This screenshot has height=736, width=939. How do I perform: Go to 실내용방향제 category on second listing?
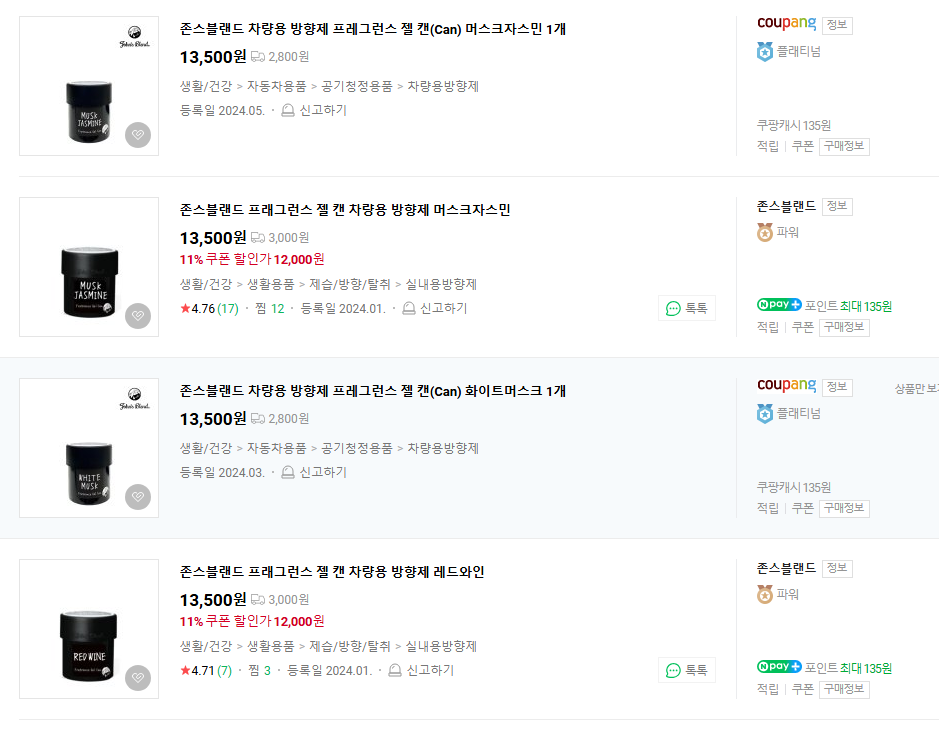pyautogui.click(x=443, y=284)
